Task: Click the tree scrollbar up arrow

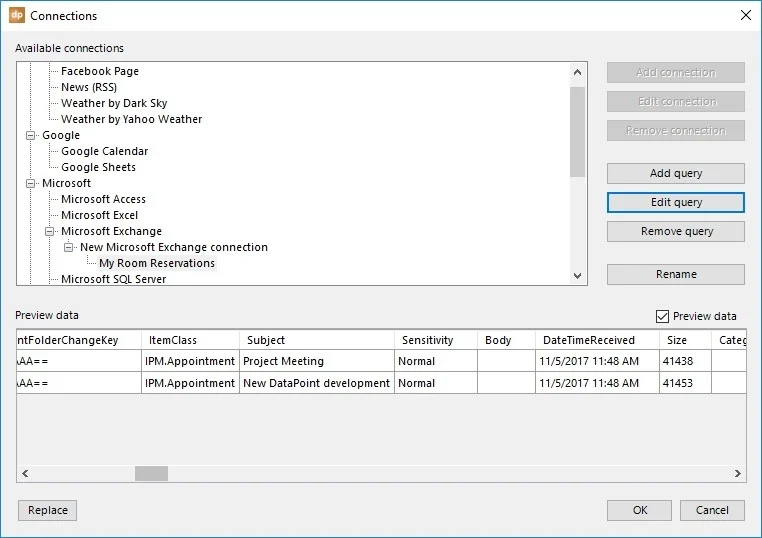Action: pyautogui.click(x=577, y=72)
